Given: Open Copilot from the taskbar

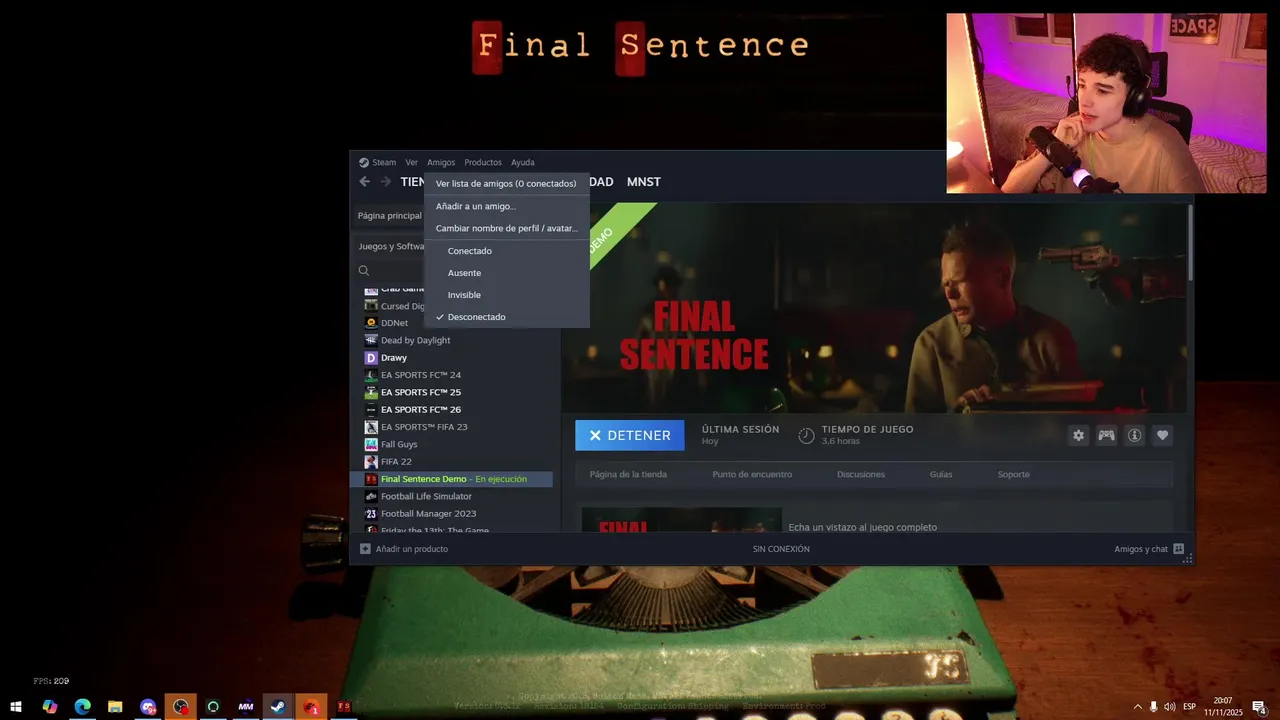Looking at the screenshot, I should (x=49, y=707).
